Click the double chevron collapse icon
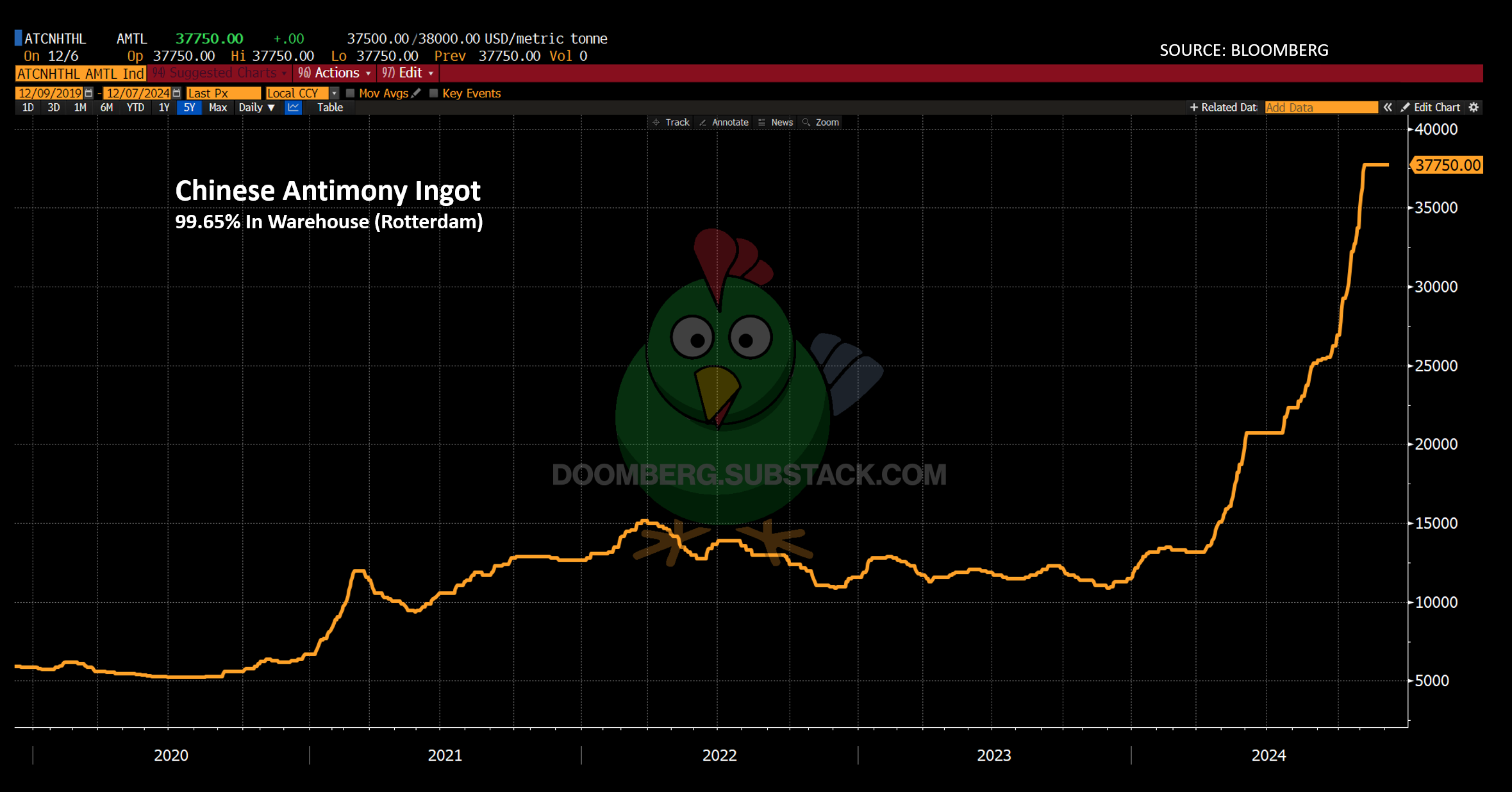Screen dimensions: 1512x792 pos(1388,107)
